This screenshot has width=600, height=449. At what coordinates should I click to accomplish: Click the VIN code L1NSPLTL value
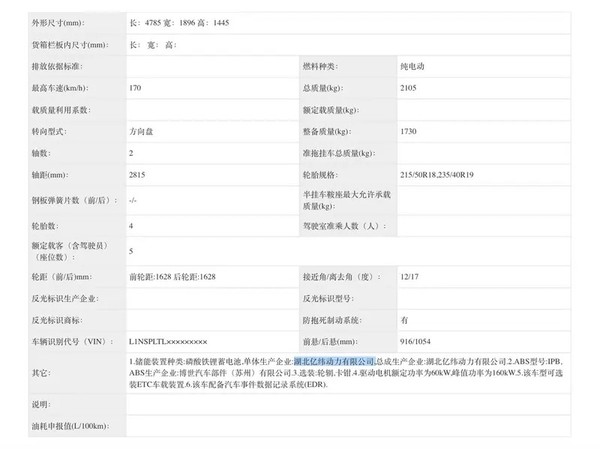point(167,341)
